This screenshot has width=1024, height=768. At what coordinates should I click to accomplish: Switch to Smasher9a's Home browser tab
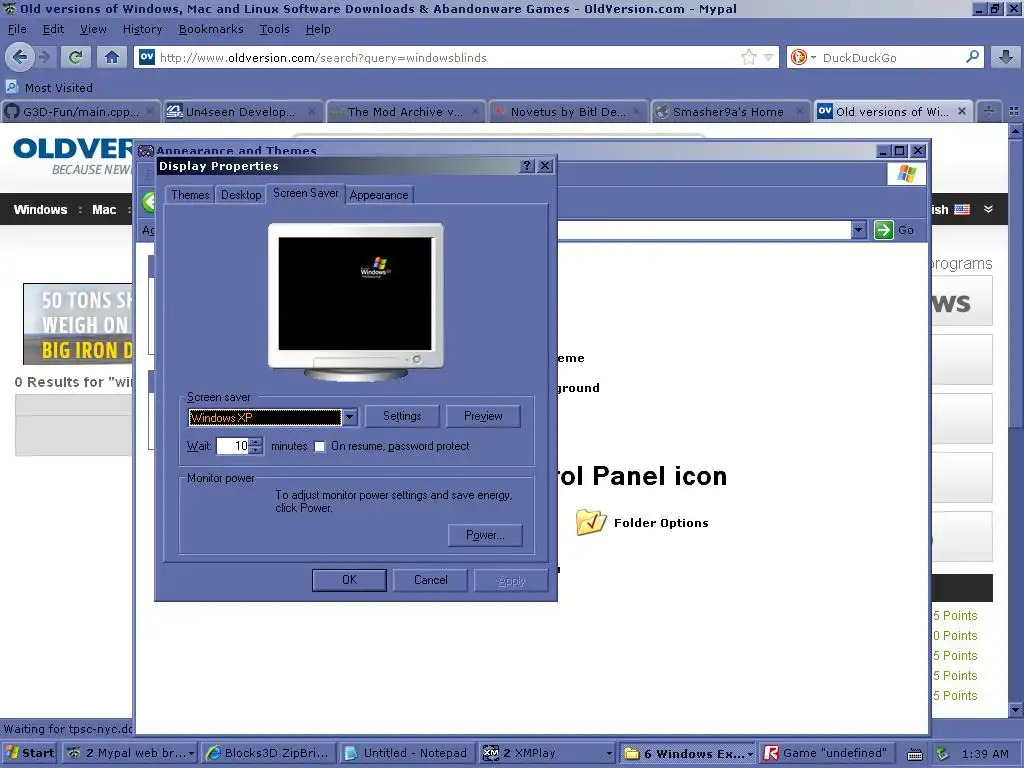coord(730,112)
